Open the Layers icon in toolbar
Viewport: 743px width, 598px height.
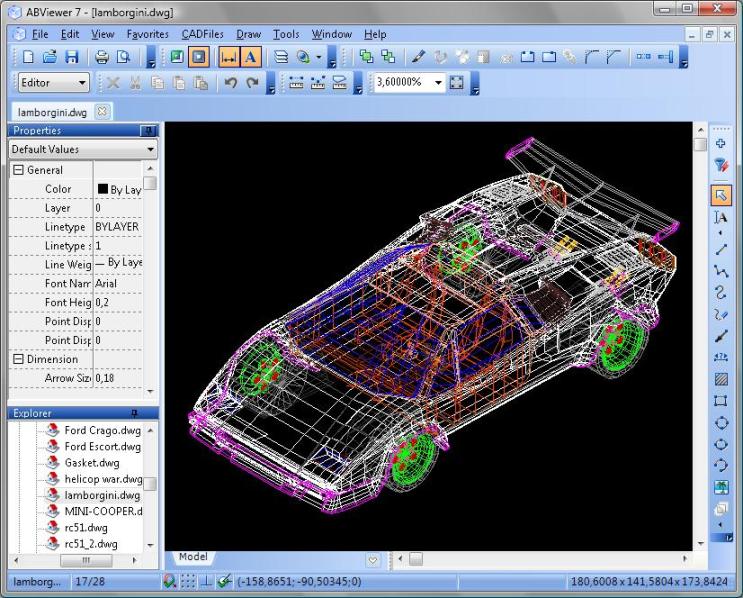pyautogui.click(x=281, y=57)
